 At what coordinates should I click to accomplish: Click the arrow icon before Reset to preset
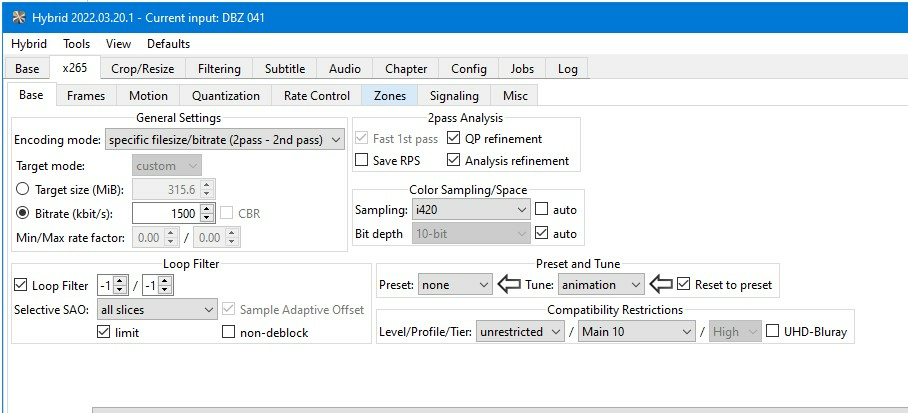pyautogui.click(x=661, y=284)
